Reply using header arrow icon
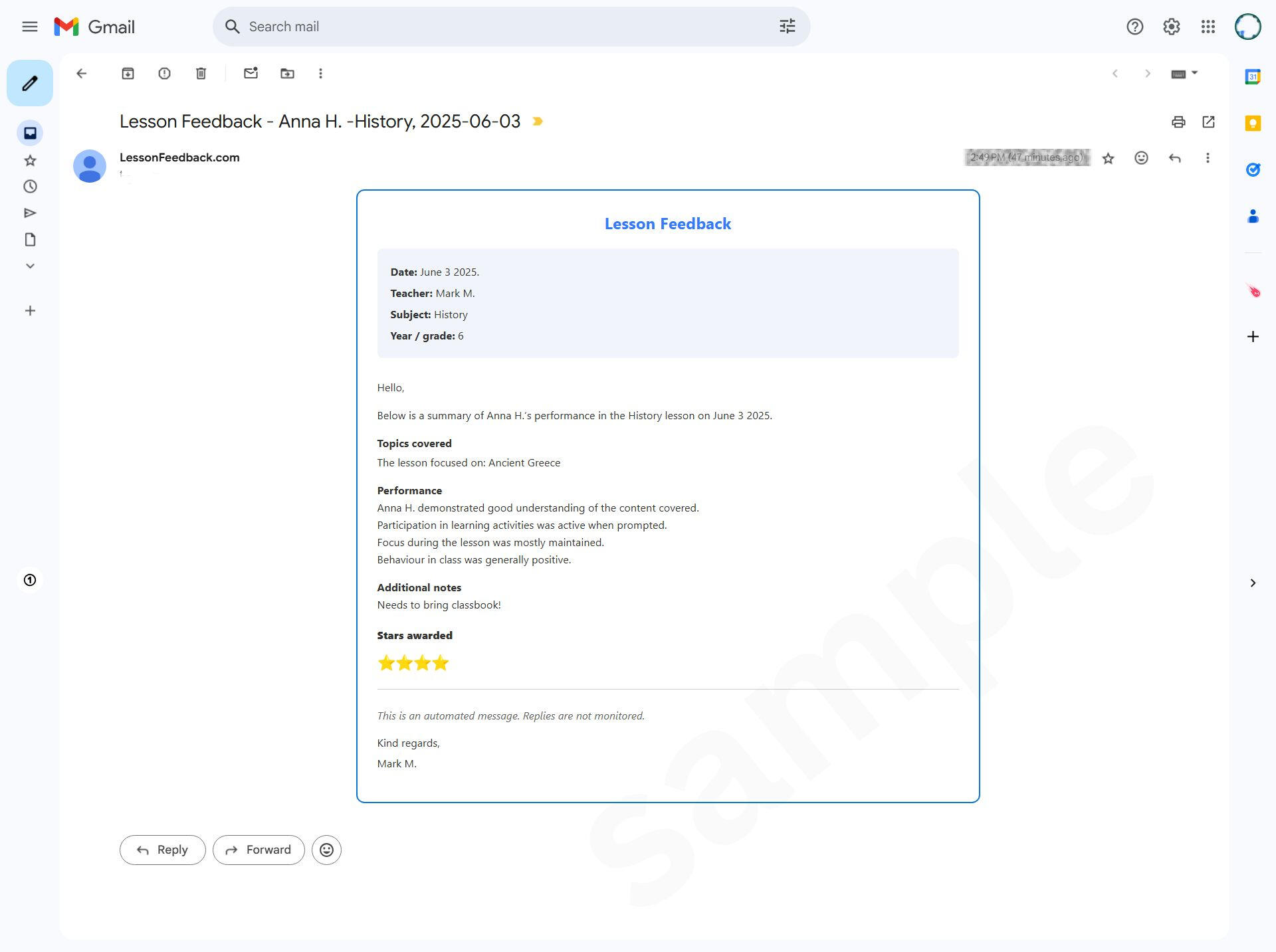 pyautogui.click(x=1174, y=158)
